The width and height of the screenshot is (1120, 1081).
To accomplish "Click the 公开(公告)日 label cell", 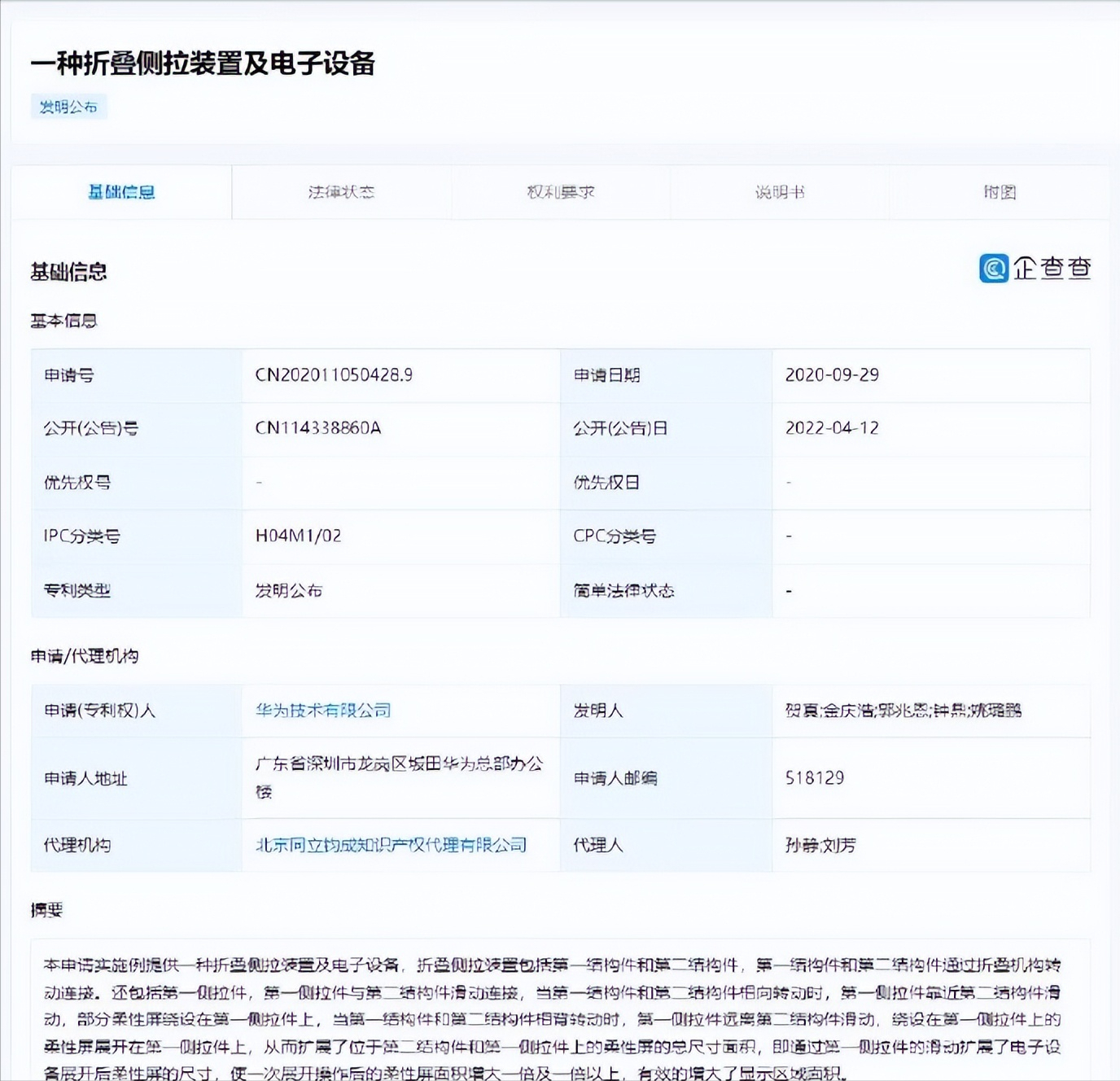I will tap(667, 429).
